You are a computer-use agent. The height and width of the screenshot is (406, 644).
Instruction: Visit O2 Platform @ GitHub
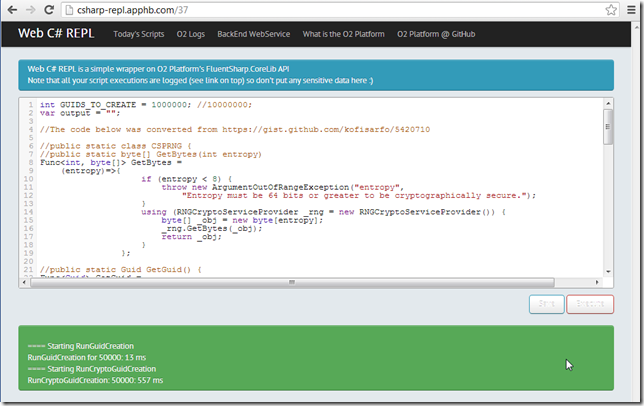tap(436, 34)
